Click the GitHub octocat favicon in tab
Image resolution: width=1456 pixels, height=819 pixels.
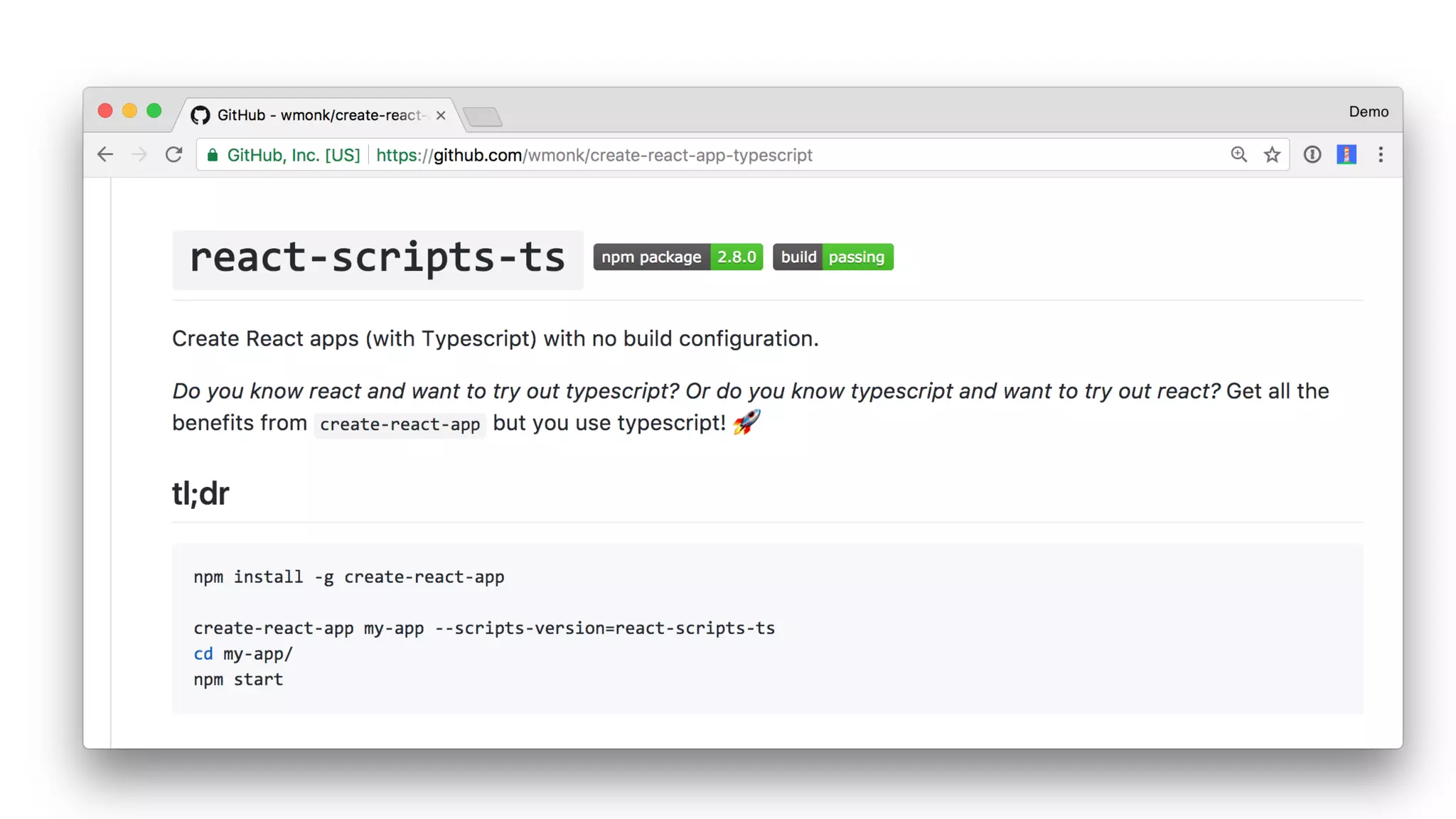pos(200,115)
